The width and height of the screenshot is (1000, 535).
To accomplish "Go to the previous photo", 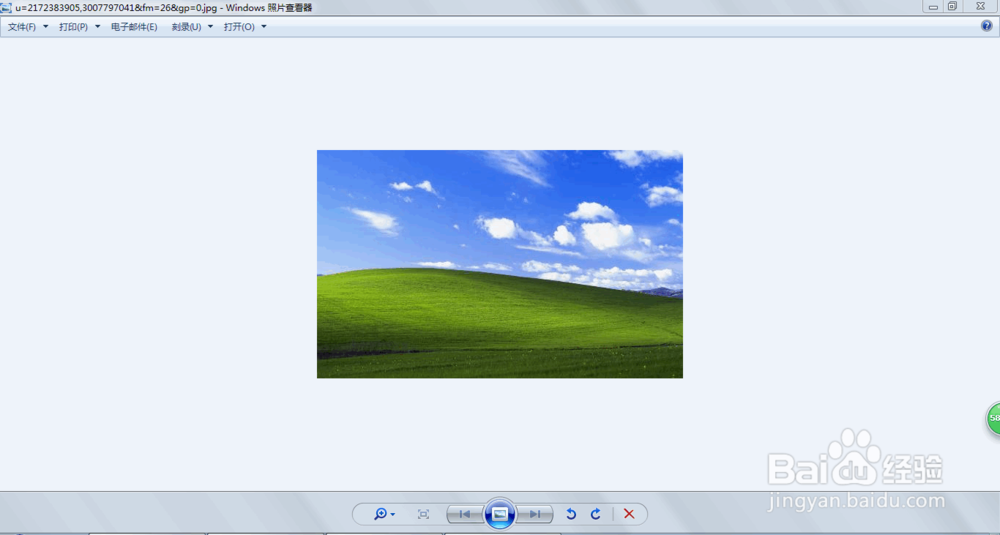I will [465, 514].
